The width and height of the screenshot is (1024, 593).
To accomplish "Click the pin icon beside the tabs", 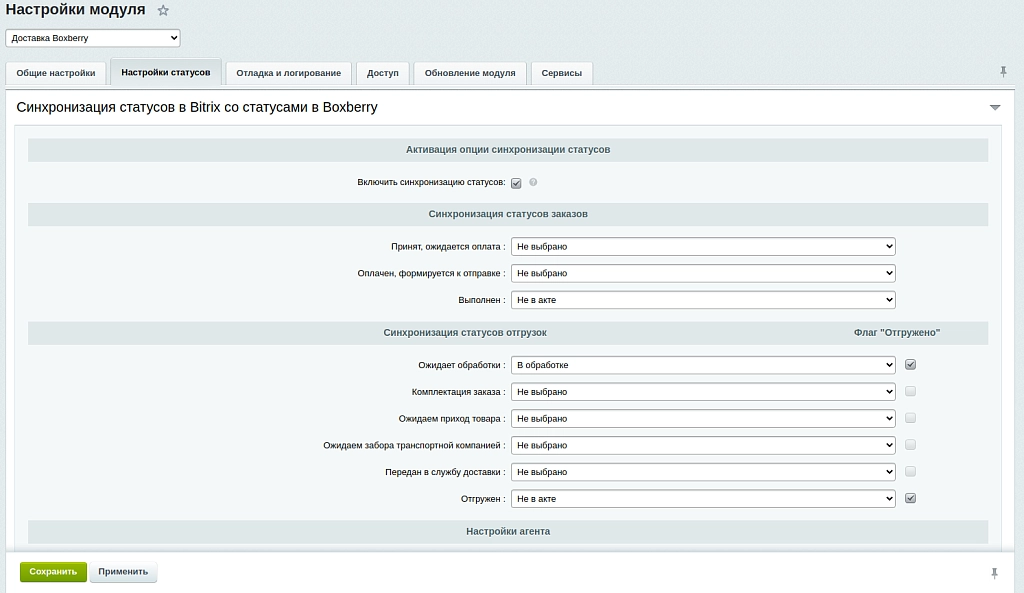I will click(1003, 72).
